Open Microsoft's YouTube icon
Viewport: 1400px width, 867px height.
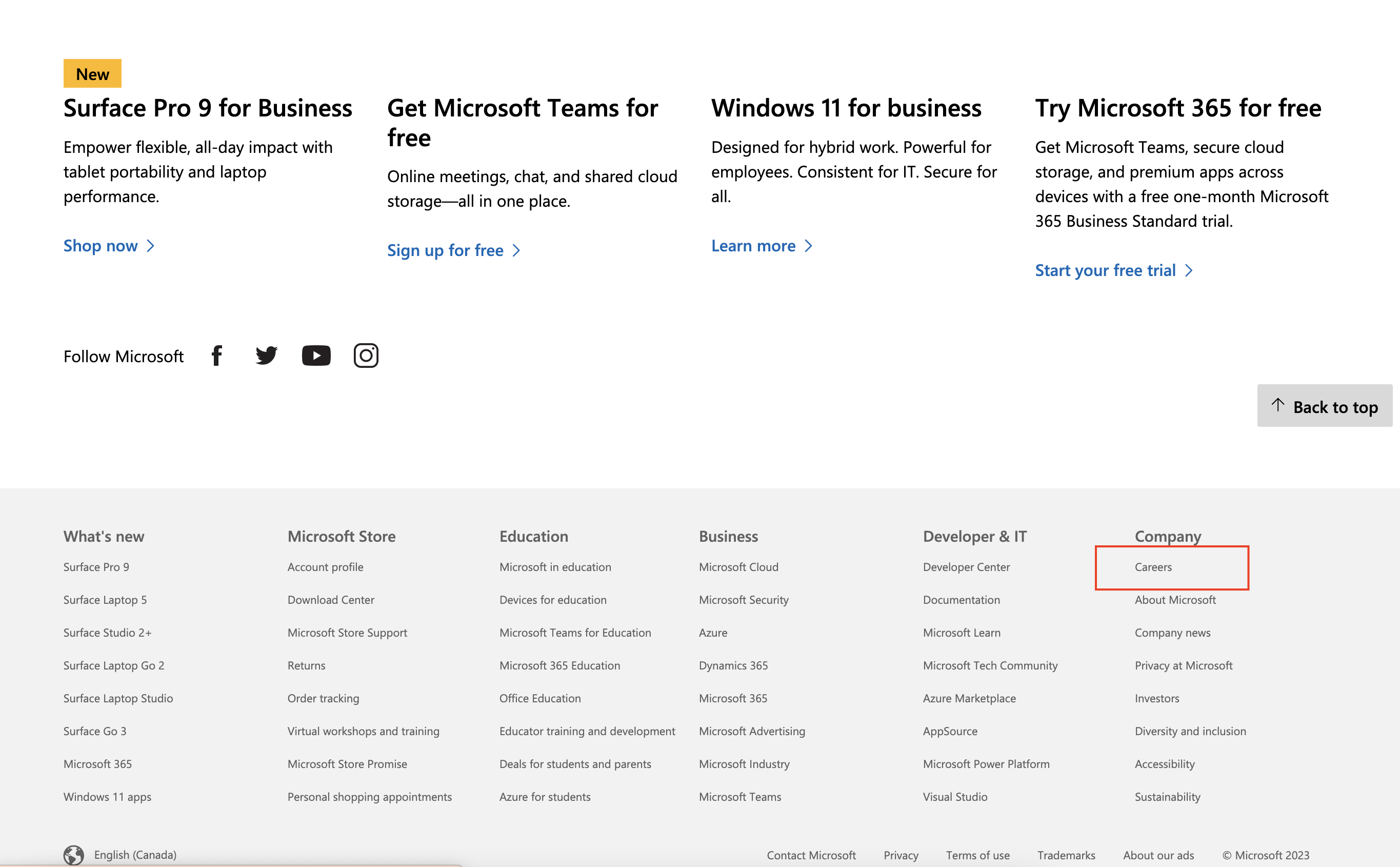(x=316, y=356)
